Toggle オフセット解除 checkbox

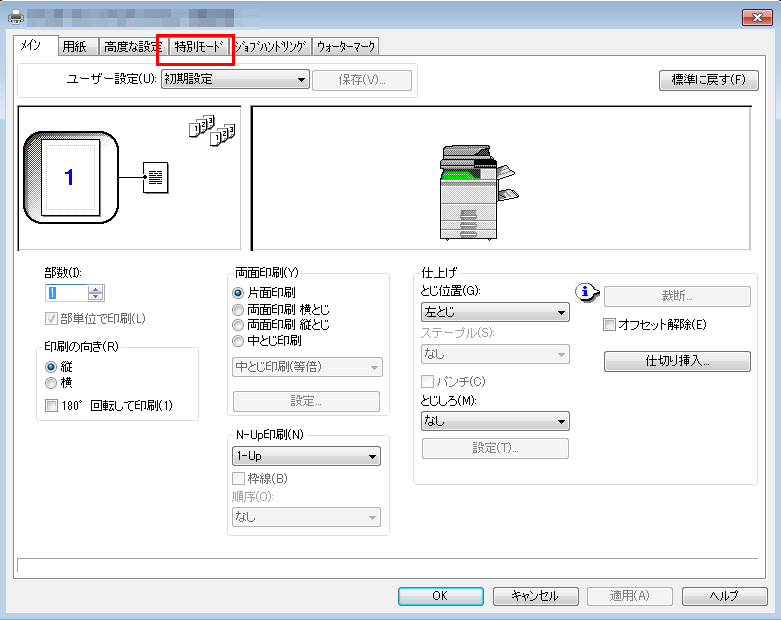tap(610, 325)
